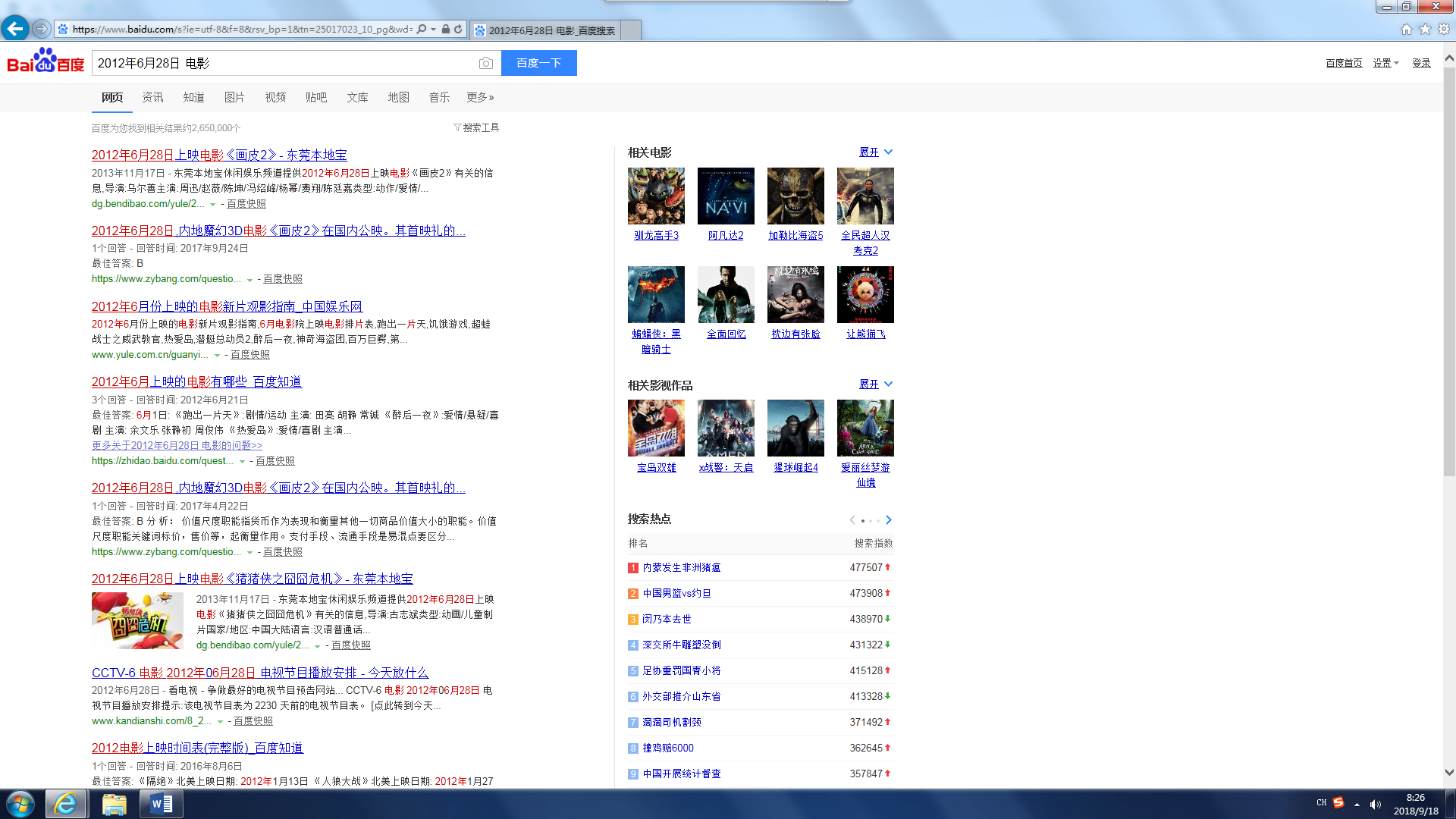Expand the 相关影视作品 section via 展开

pyautogui.click(x=875, y=384)
